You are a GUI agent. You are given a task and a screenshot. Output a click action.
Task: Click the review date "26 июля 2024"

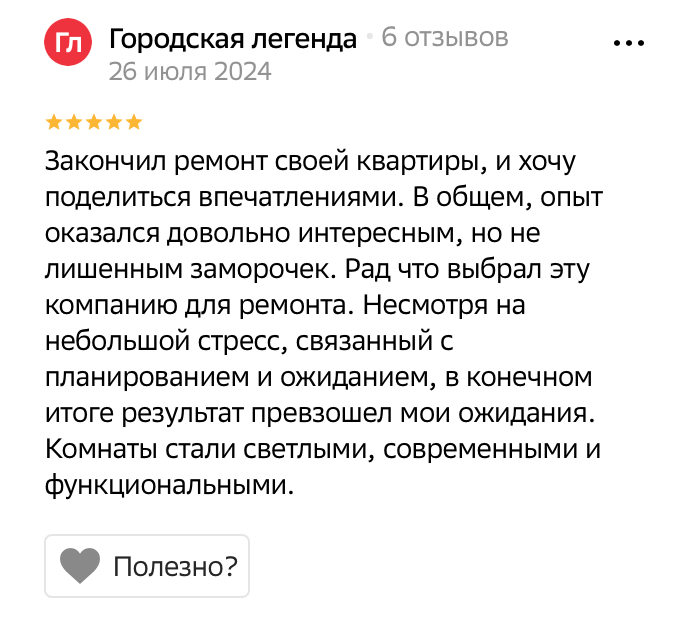point(190,72)
